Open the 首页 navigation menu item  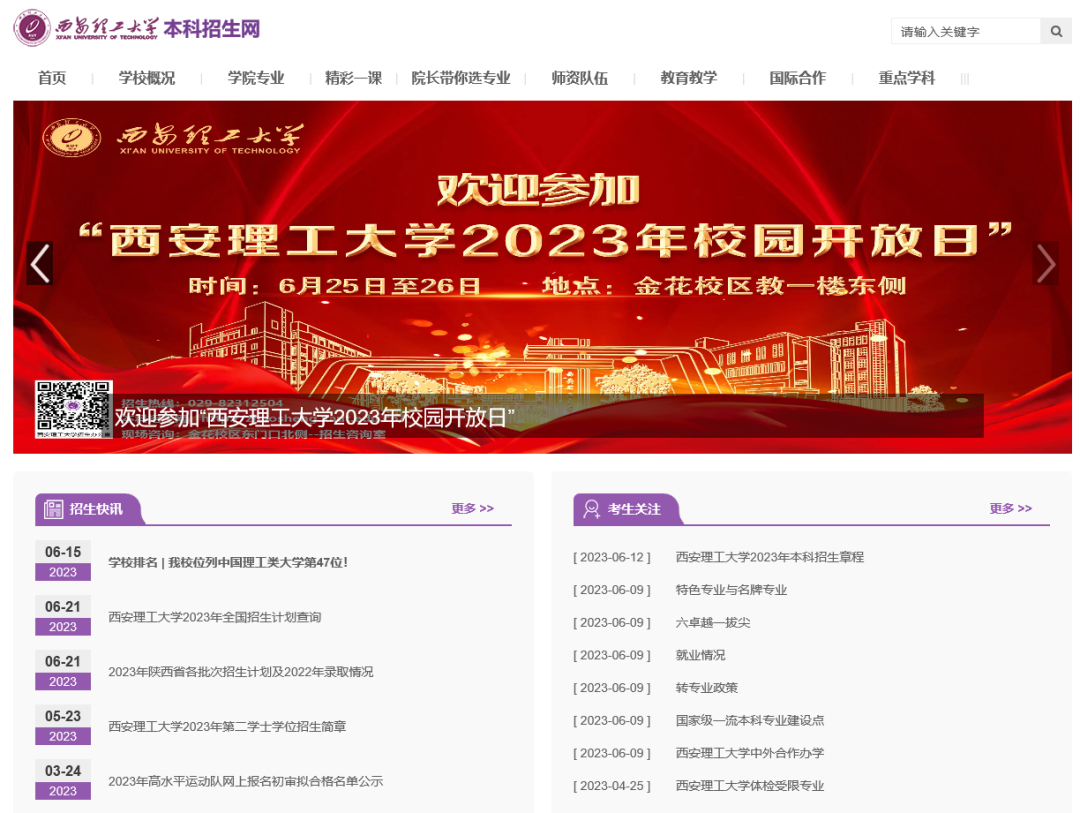click(x=52, y=78)
